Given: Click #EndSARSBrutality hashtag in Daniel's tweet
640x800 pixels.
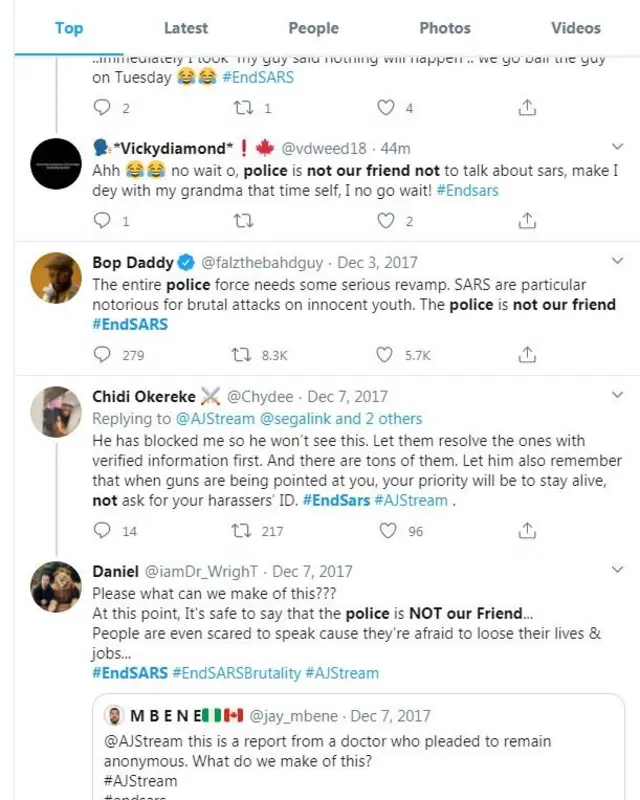Looking at the screenshot, I should (236, 673).
